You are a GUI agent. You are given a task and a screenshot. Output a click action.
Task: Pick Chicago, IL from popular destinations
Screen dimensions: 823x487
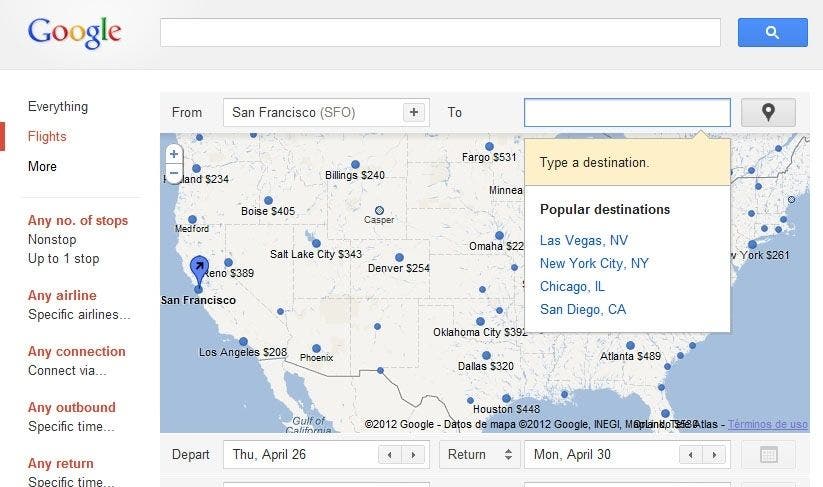tap(572, 287)
